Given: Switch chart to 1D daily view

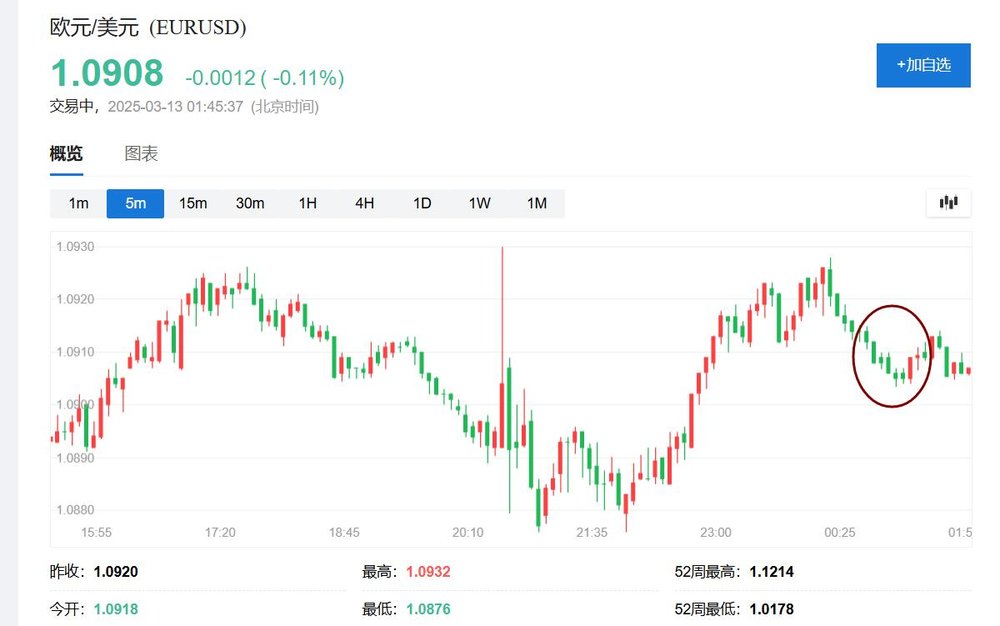Looking at the screenshot, I should pos(422,203).
